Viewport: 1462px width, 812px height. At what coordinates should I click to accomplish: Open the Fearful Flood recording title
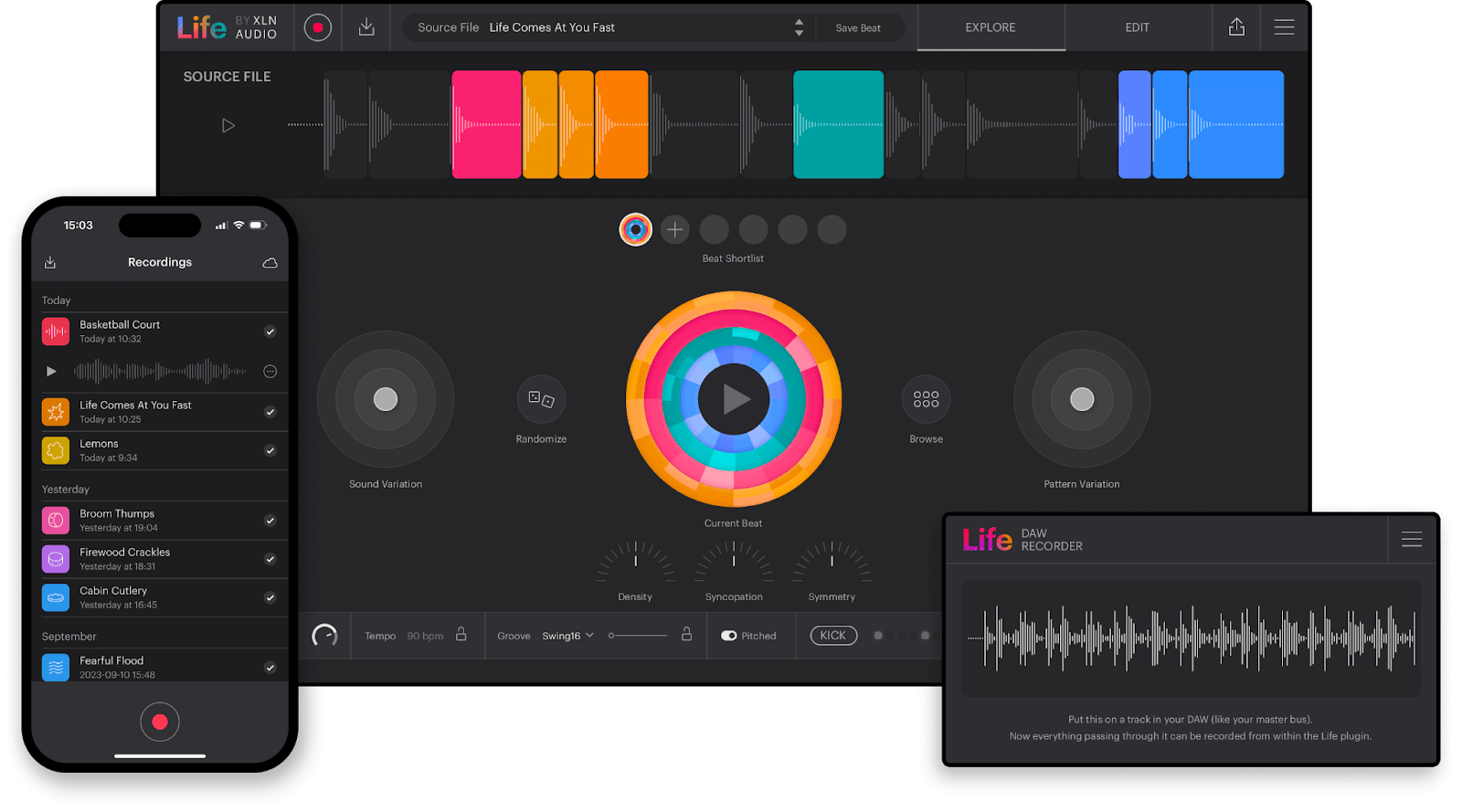click(x=111, y=660)
